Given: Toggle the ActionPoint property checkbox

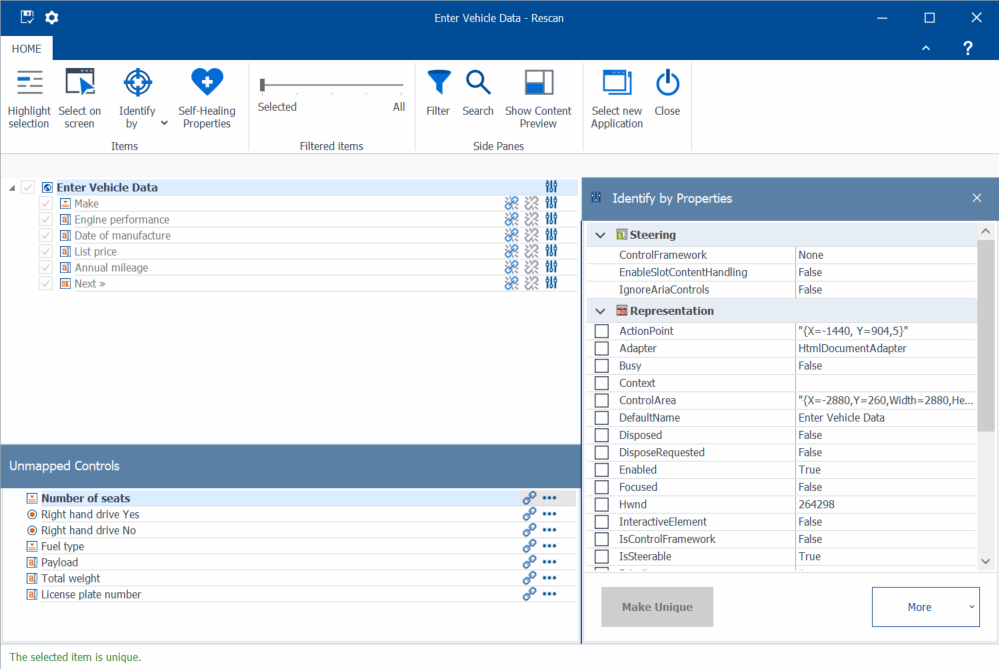Looking at the screenshot, I should coord(602,331).
